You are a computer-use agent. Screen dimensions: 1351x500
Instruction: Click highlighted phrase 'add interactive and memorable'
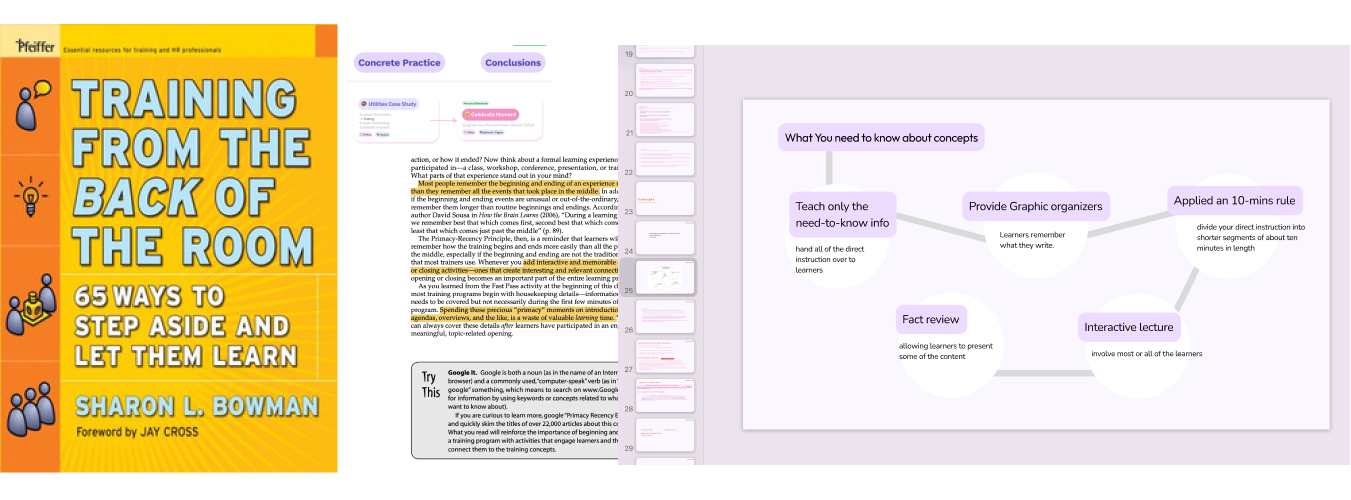pos(570,263)
